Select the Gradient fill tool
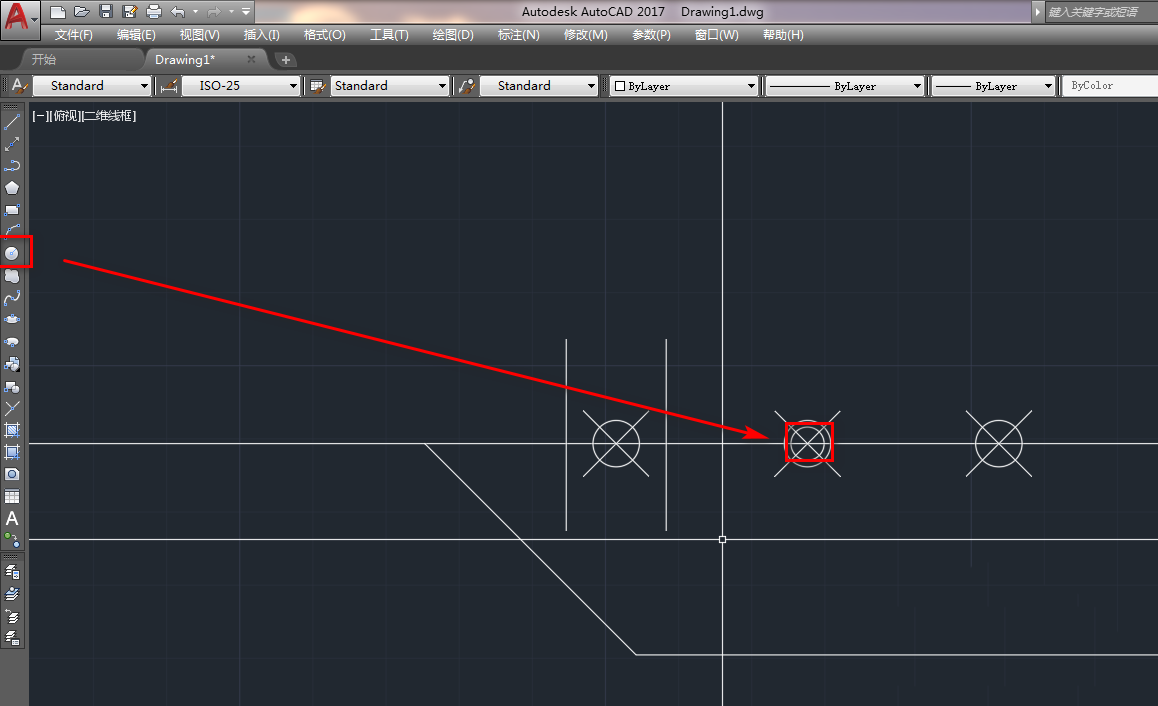Screen dimensions: 1158x706 click(x=12, y=452)
